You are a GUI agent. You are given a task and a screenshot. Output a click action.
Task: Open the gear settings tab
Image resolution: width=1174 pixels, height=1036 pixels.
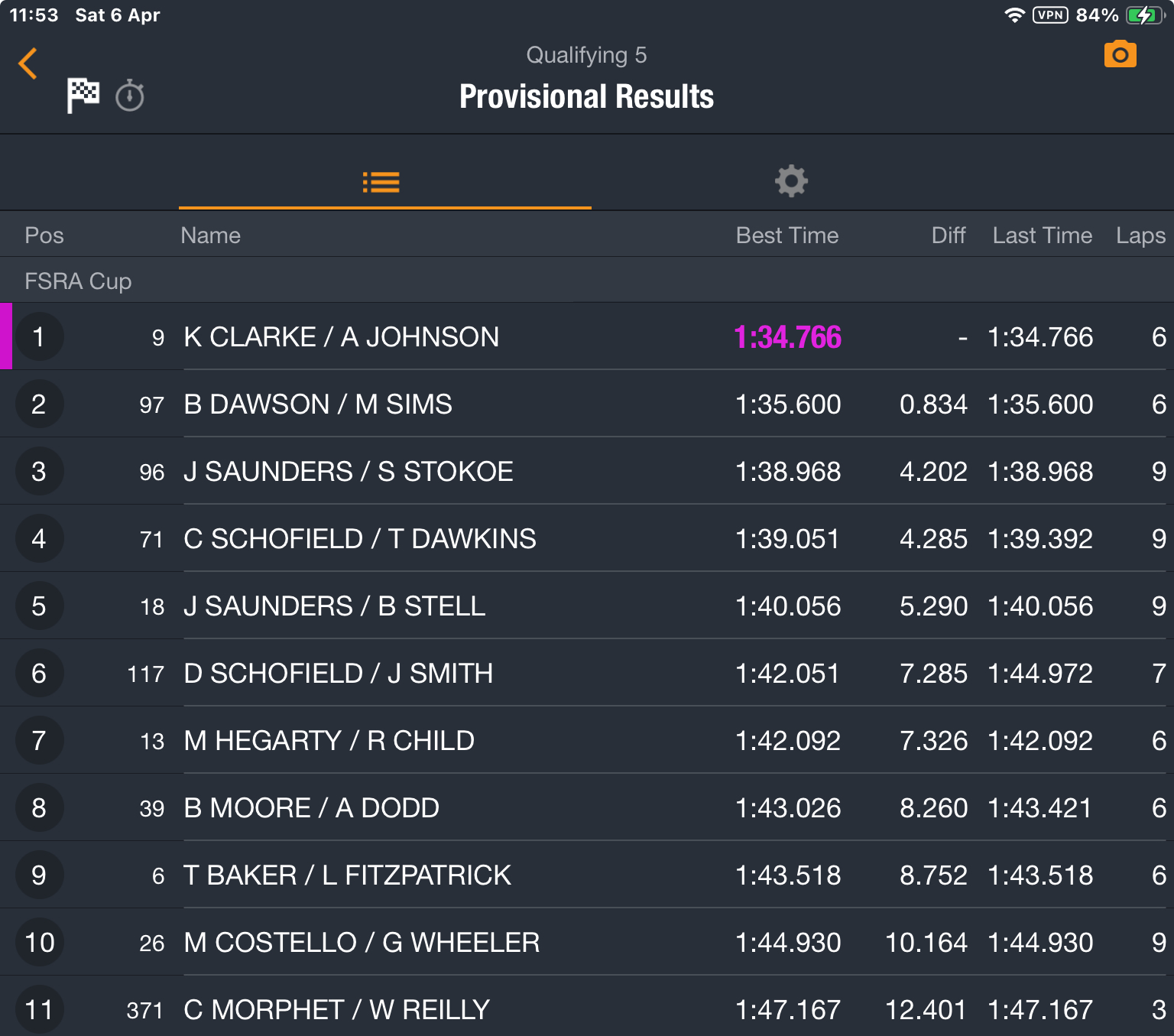791,181
